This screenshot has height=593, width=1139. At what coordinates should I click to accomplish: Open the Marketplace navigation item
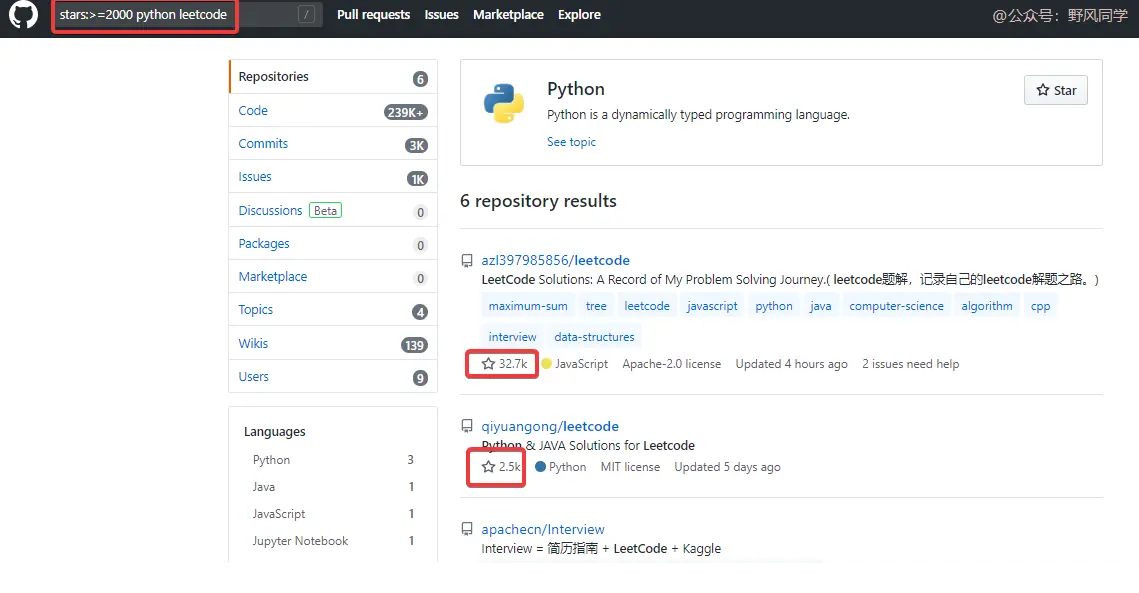(x=508, y=15)
